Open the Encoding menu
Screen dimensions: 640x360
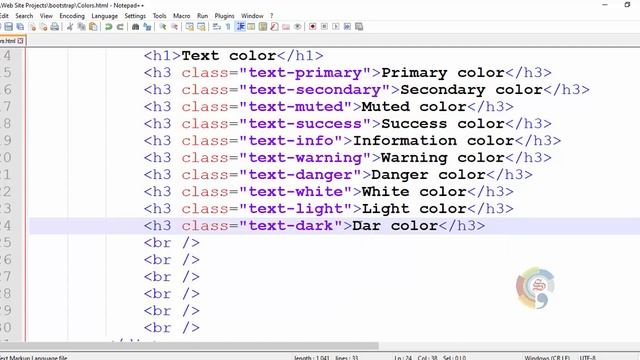[72, 16]
